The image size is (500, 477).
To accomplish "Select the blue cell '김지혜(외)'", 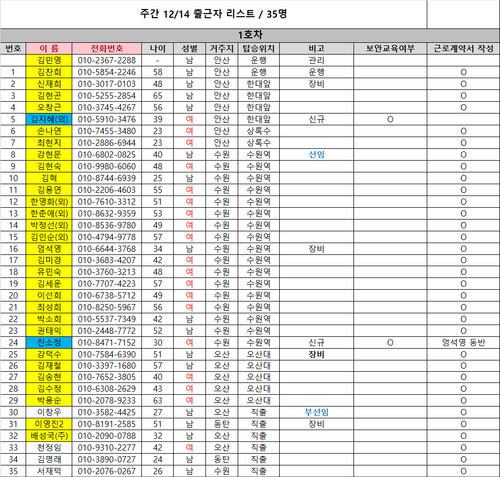I will pos(49,119).
